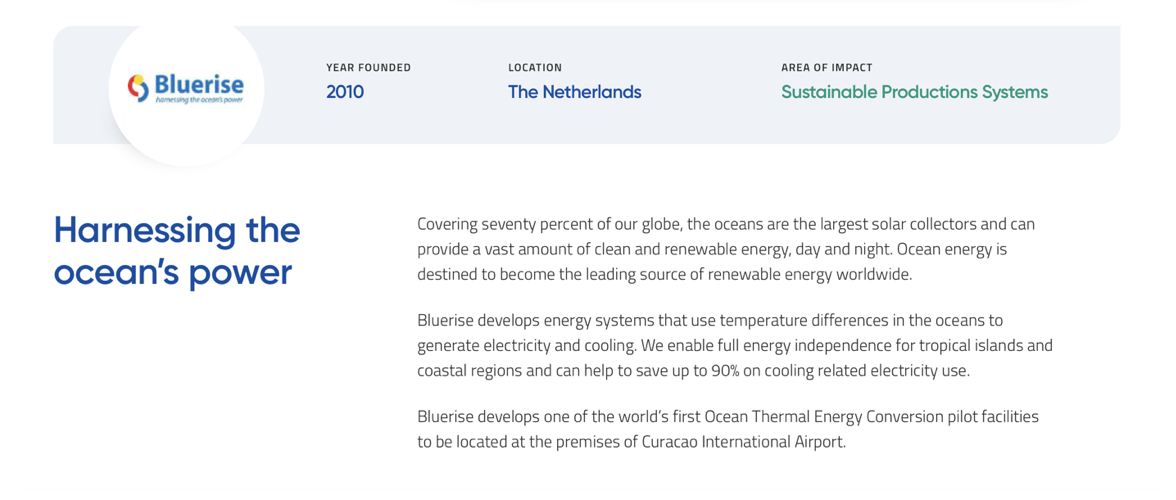
Task: Click the paragraph starting 'Bluerise develops energy systems'
Action: click(x=734, y=345)
